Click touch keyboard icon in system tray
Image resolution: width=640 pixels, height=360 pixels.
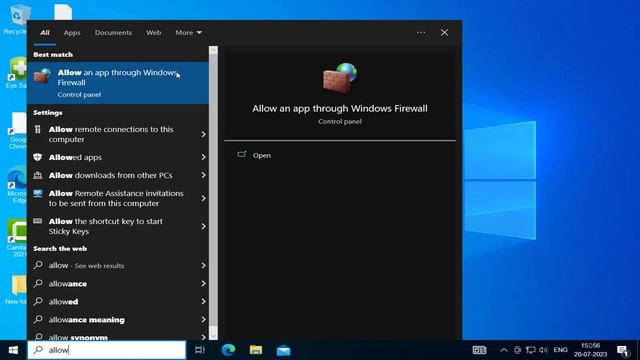click(x=480, y=350)
